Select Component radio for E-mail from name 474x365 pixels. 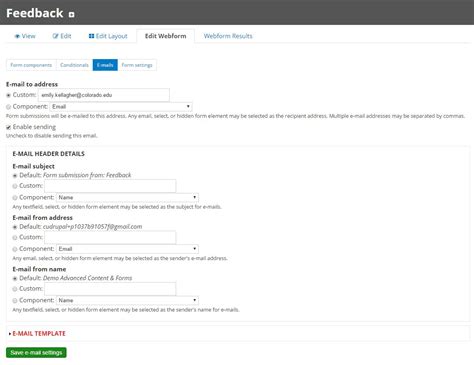(15, 301)
